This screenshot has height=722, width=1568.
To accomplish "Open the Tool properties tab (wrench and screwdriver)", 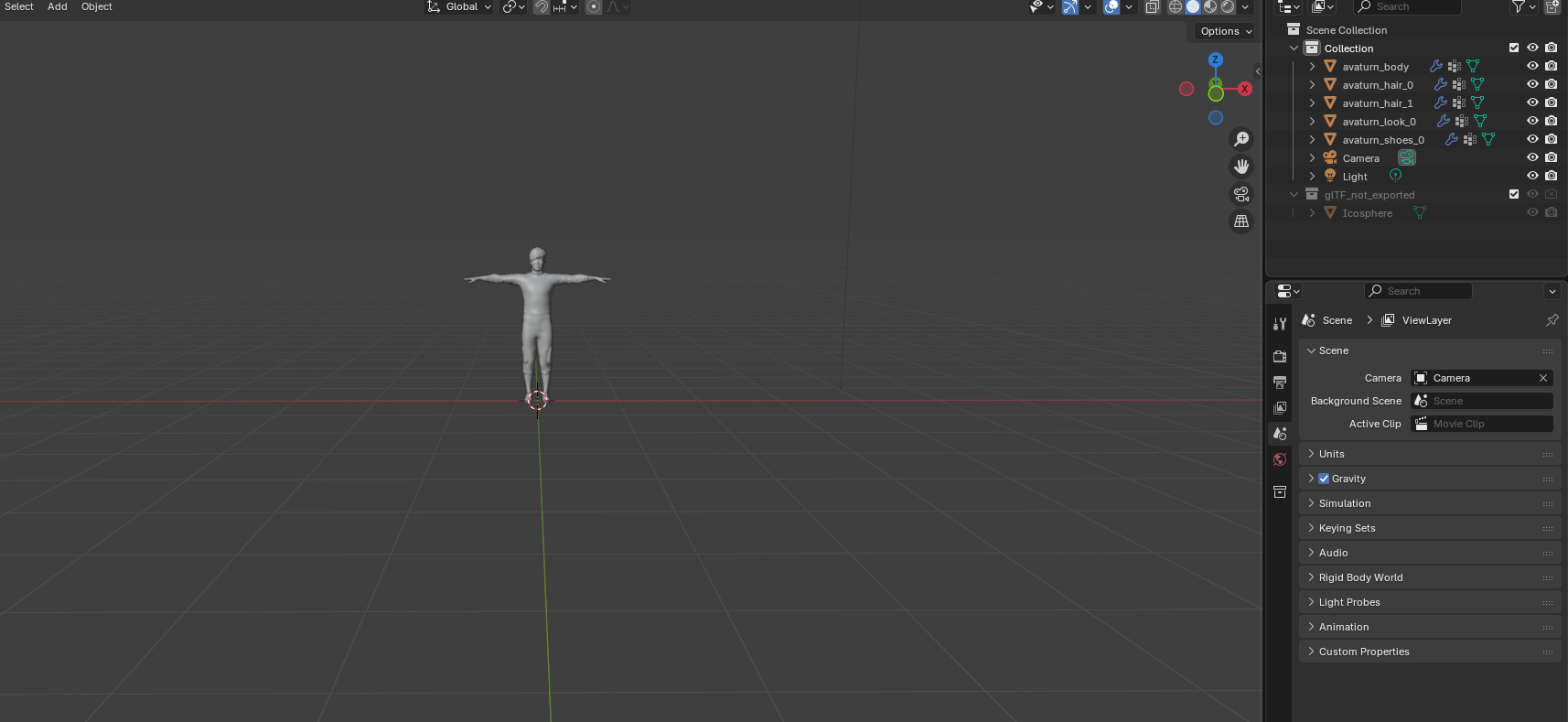I will (1280, 324).
